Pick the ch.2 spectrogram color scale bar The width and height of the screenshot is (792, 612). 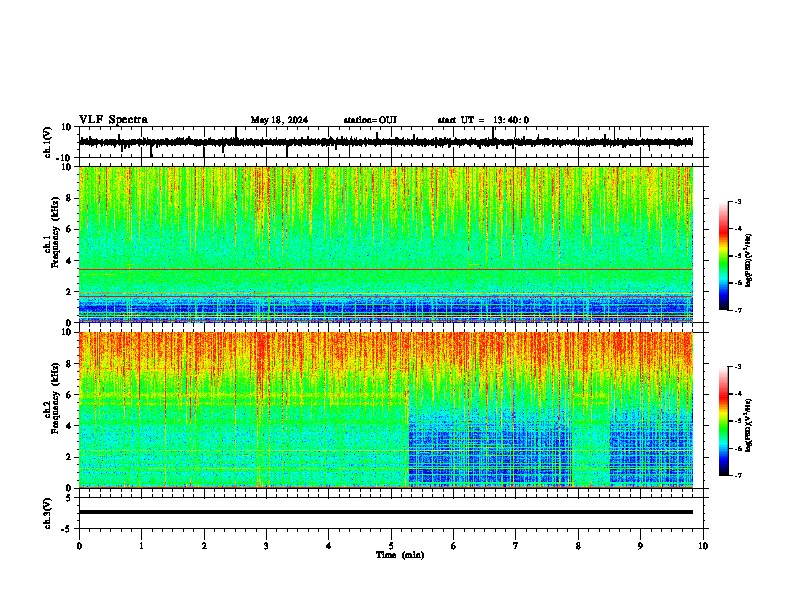coord(723,421)
